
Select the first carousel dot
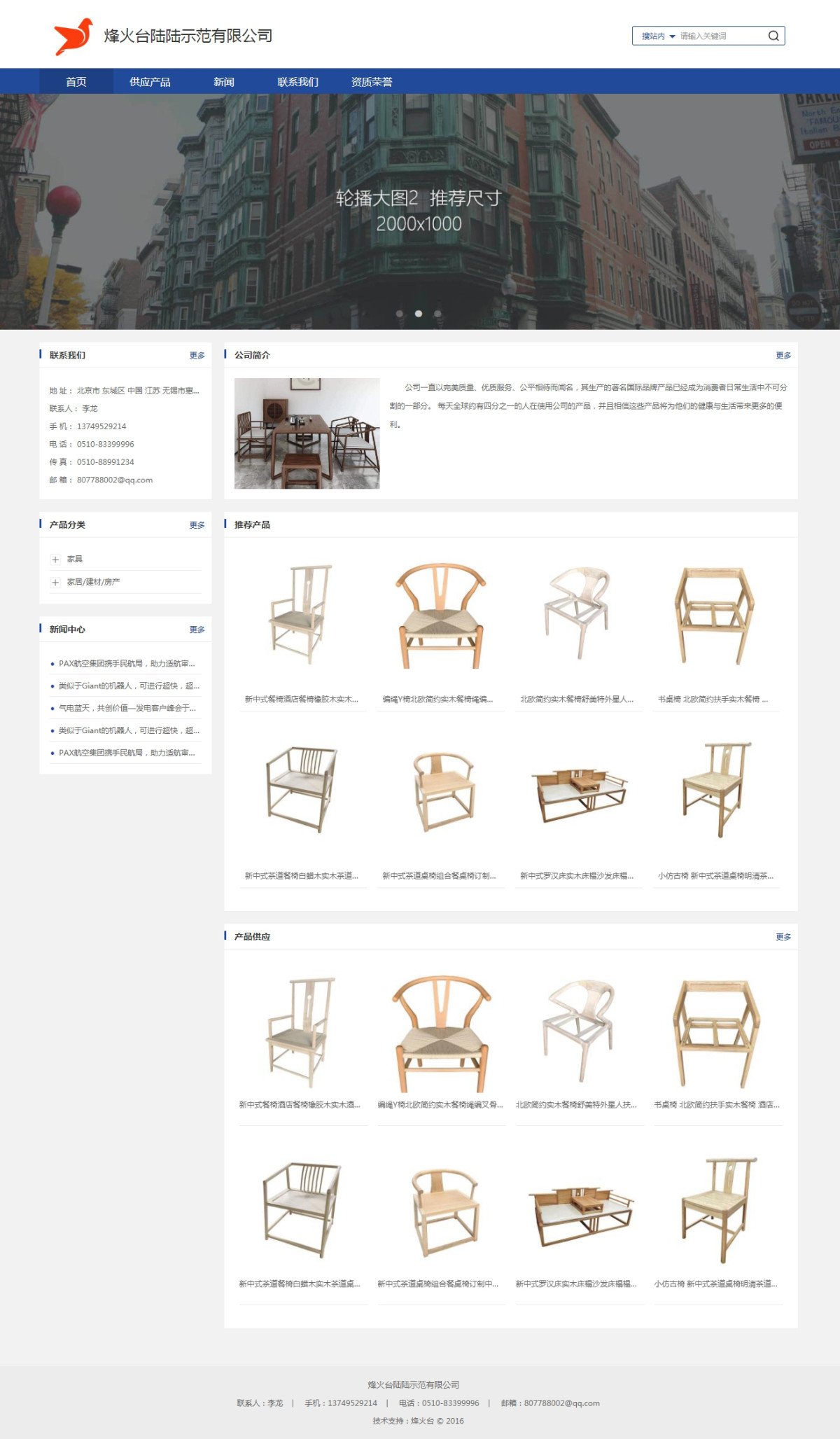pyautogui.click(x=400, y=314)
